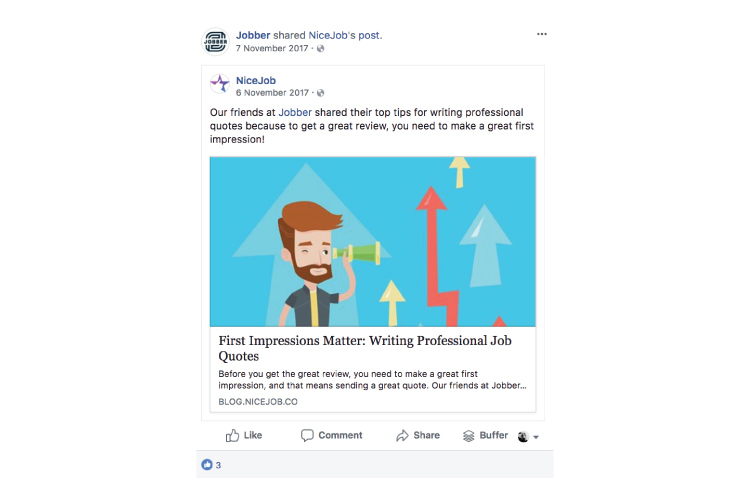Select the small profile avatar next to Buffer
This screenshot has width=750, height=500.
click(523, 436)
